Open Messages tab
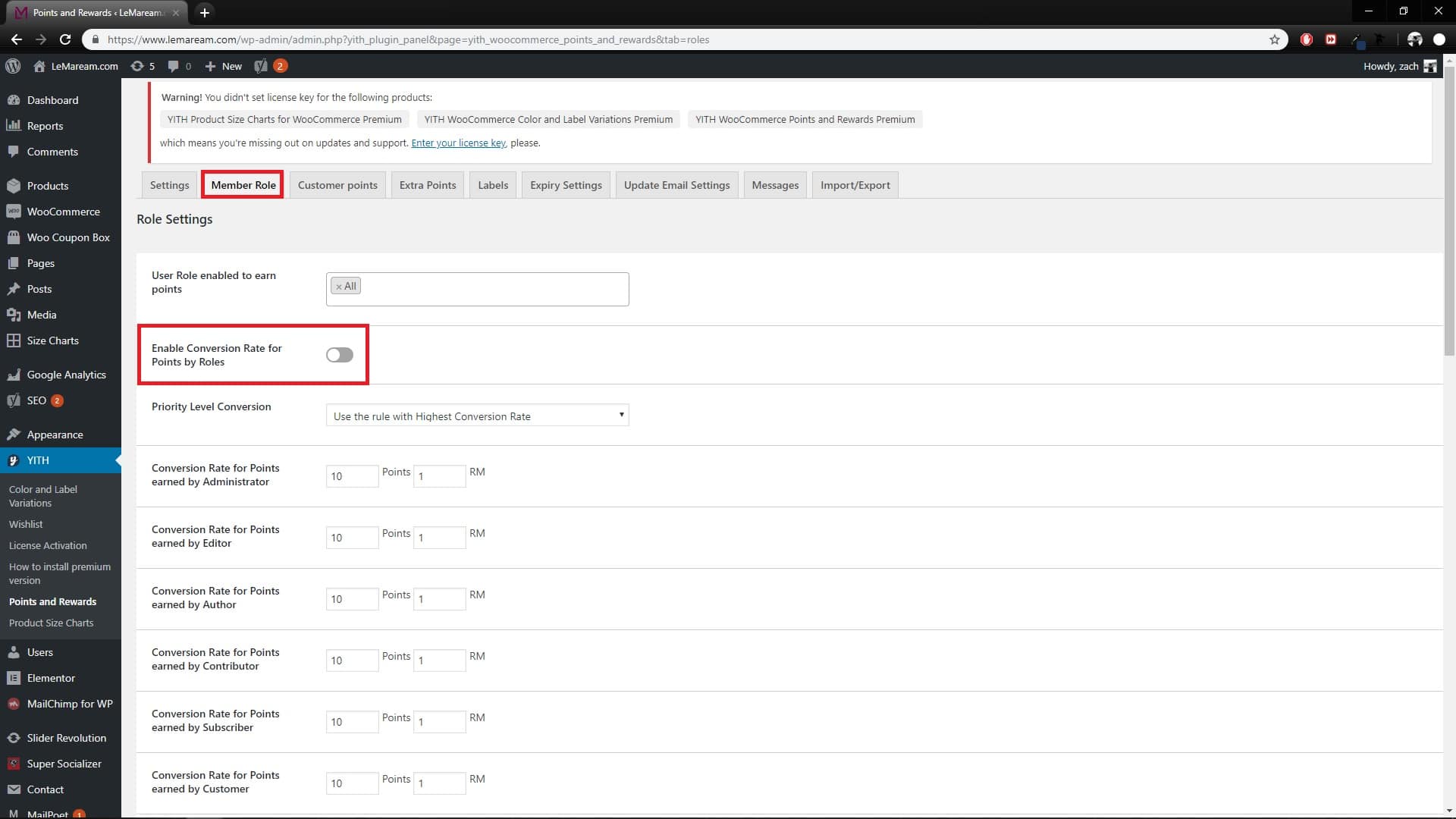1456x819 pixels. pyautogui.click(x=775, y=185)
